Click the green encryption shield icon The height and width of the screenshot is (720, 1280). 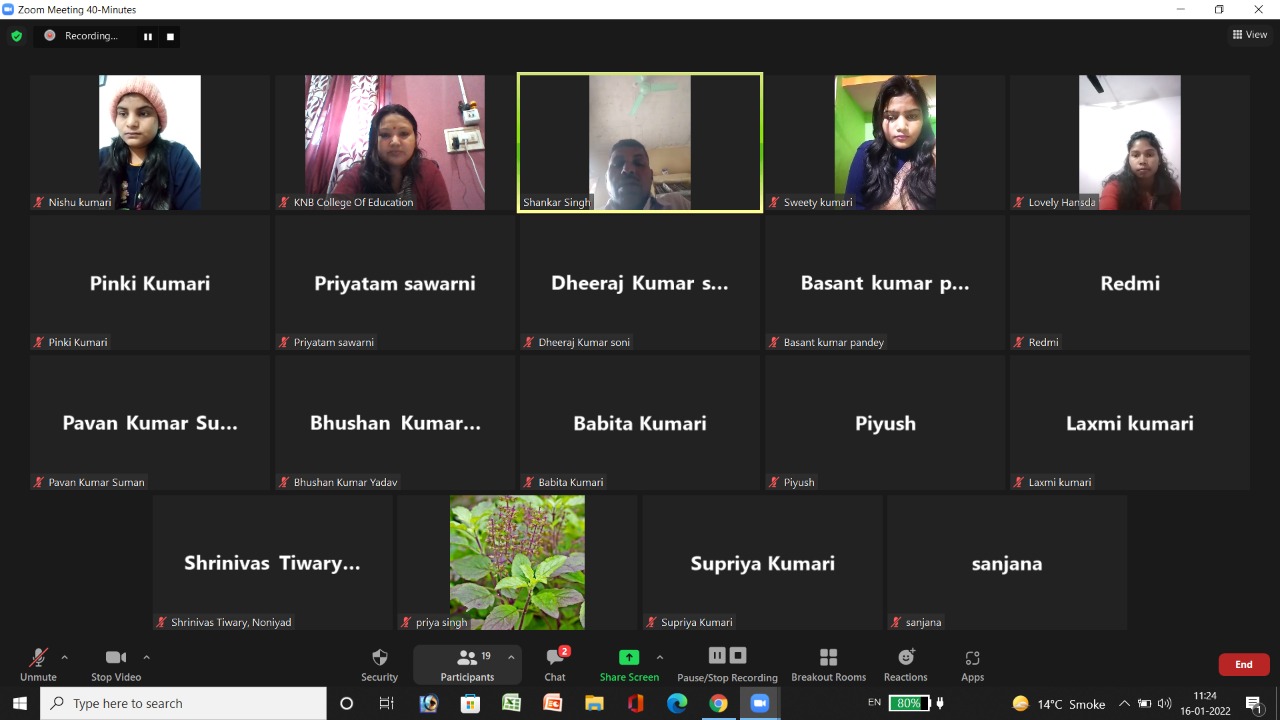point(16,36)
